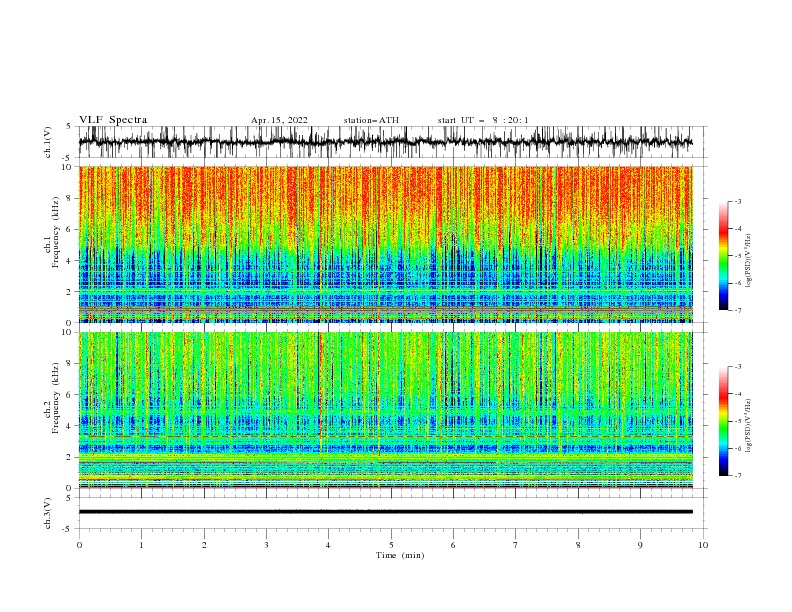Click ch.1 frequency tick "10" kHz

[69, 167]
